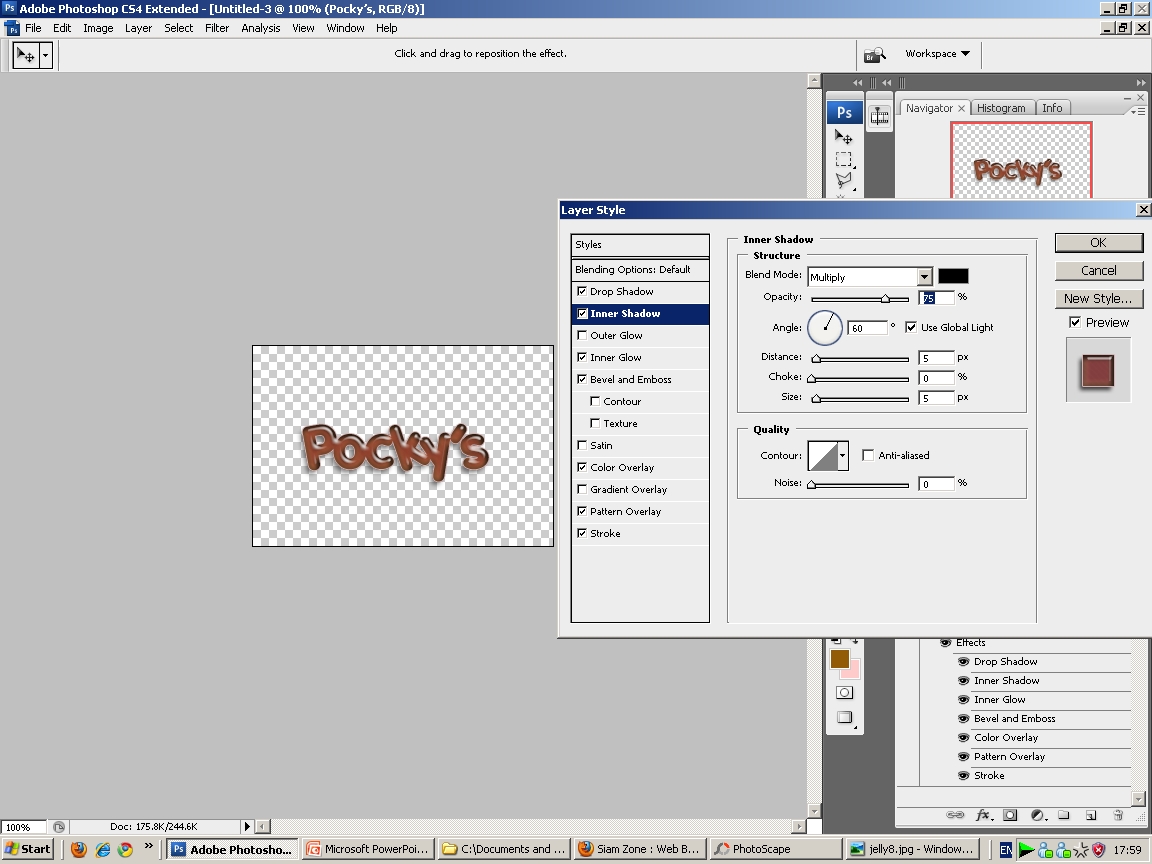Hide the Stroke effect eye icon
The width and height of the screenshot is (1152, 864).
coord(963,775)
